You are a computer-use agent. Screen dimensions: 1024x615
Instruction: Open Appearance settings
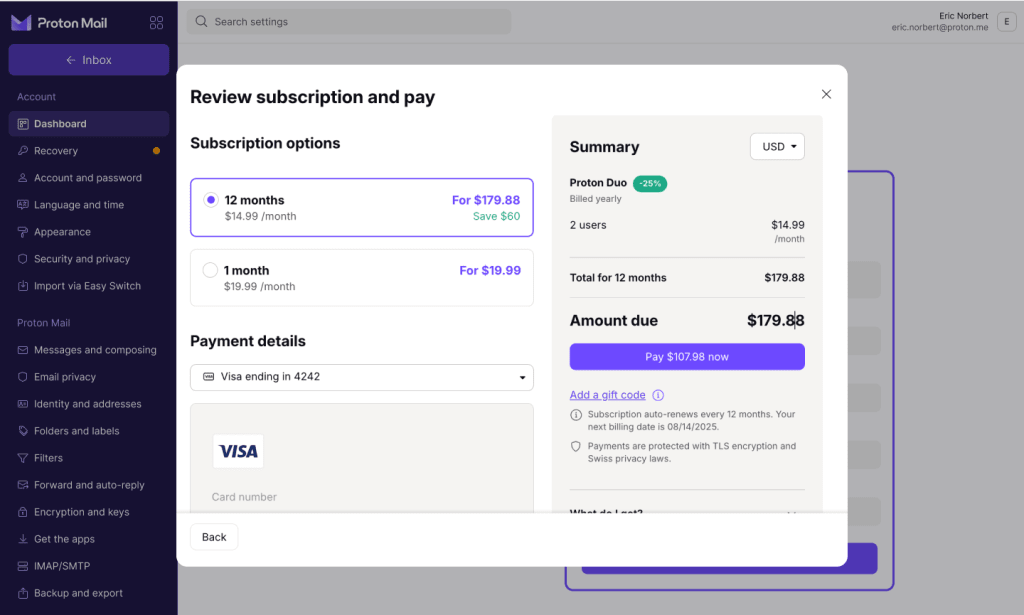click(89, 232)
